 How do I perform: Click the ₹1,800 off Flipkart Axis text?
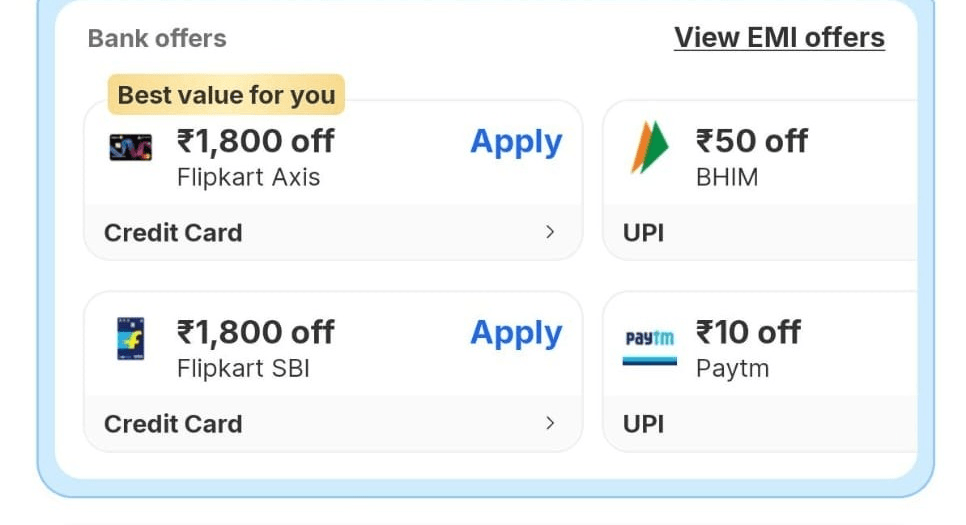[255, 141]
